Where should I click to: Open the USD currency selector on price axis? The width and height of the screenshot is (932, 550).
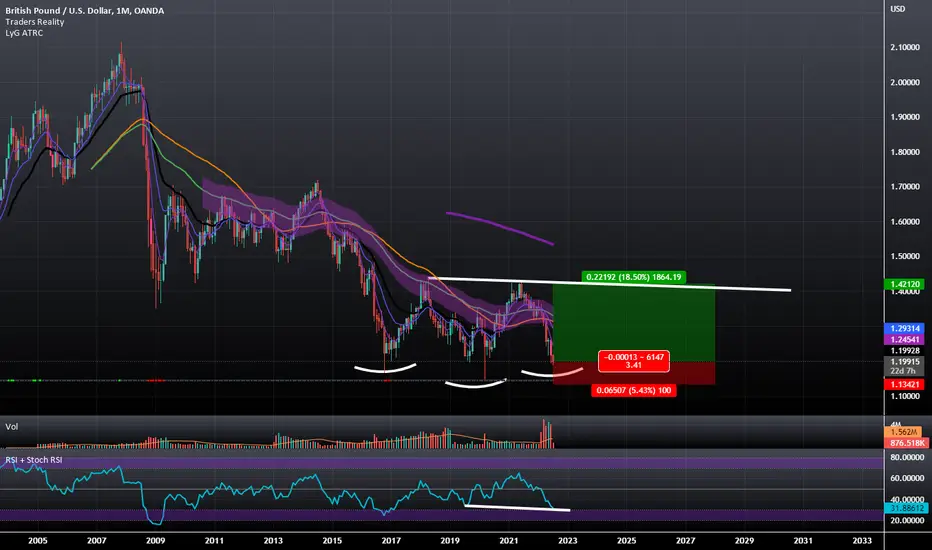(x=898, y=9)
